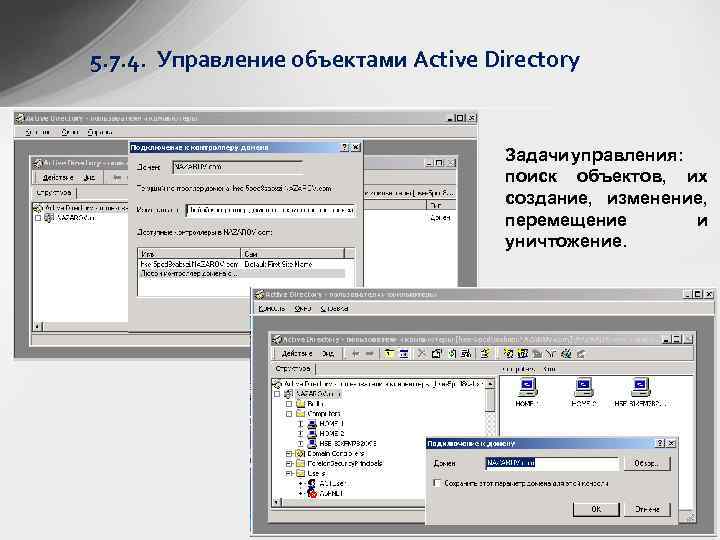Select the highlighted any-domain-controller list row
Viewport: 720px width, 540px height.
click(x=242, y=274)
